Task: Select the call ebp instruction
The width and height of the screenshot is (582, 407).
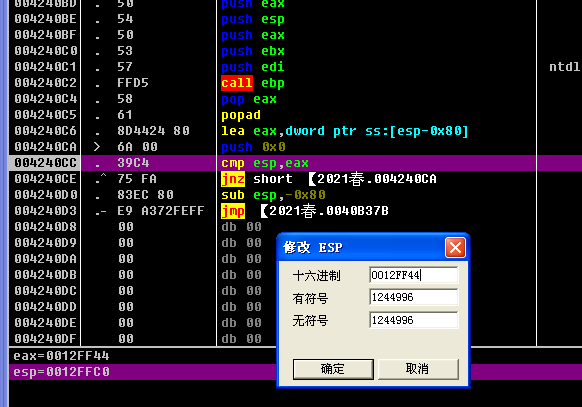Action: coord(253,83)
